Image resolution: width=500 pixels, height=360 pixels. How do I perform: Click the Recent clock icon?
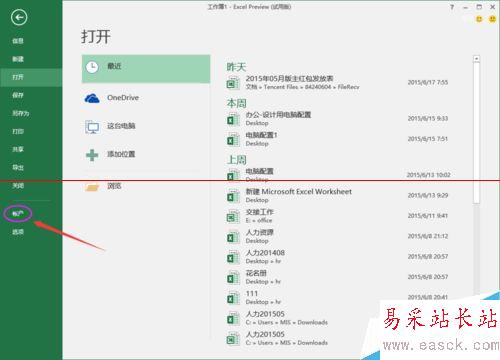point(92,67)
